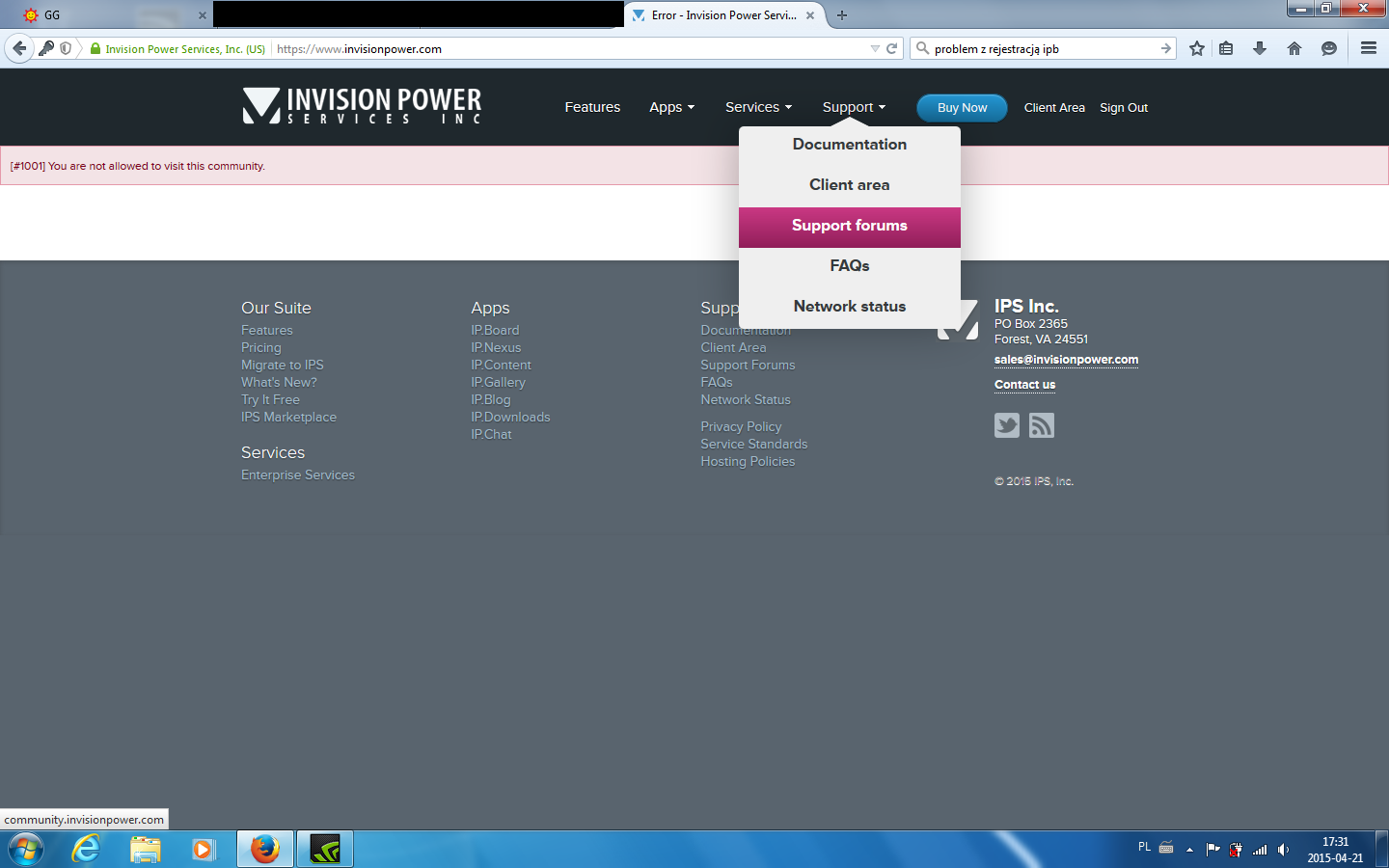Click the Twitter icon in the footer
This screenshot has height=868, width=1389.
(1006, 425)
